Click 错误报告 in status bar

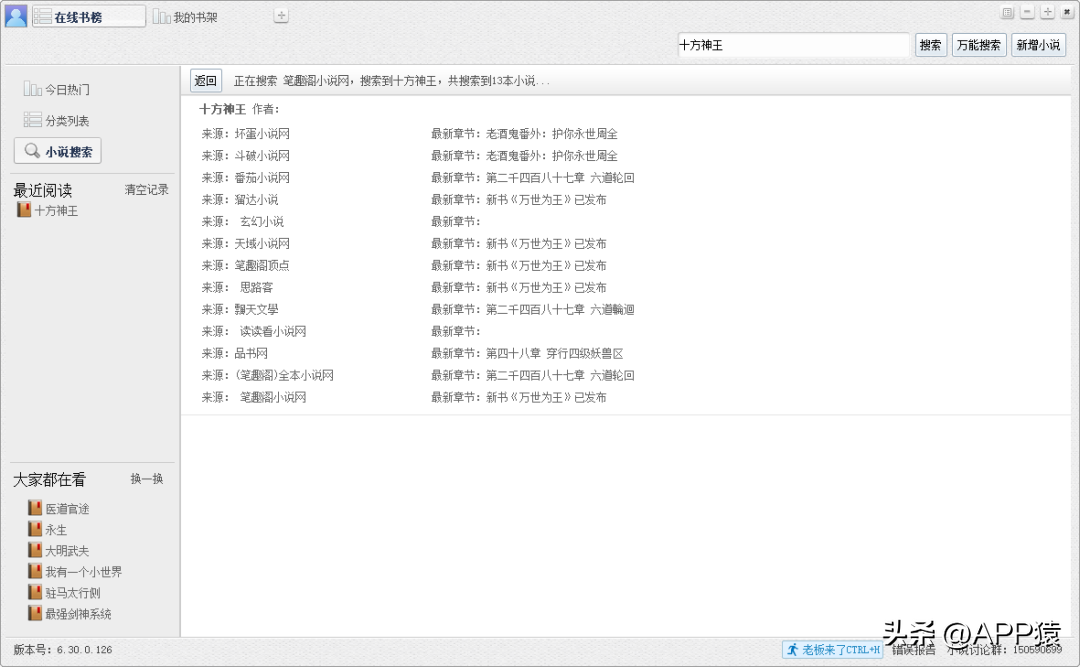[913, 650]
